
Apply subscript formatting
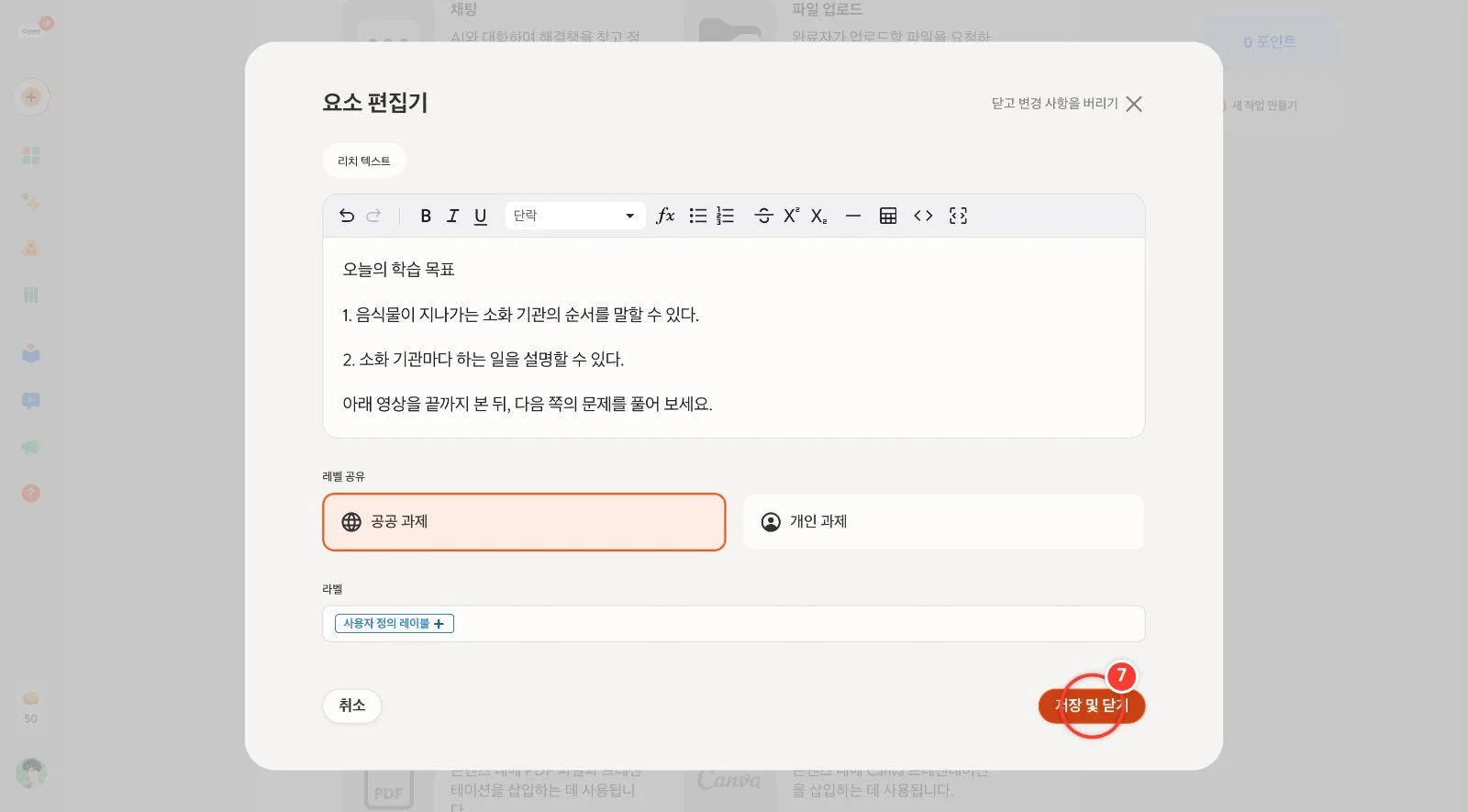(x=818, y=216)
